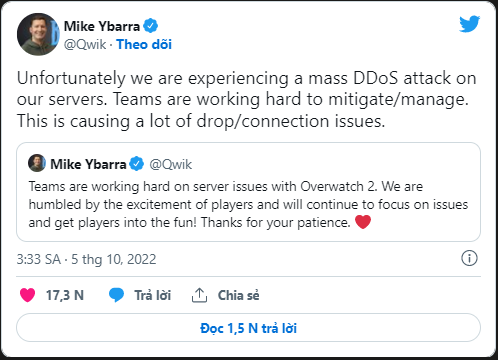Open Mike Ybarra's large profile avatar
The image size is (498, 360).
[38, 34]
